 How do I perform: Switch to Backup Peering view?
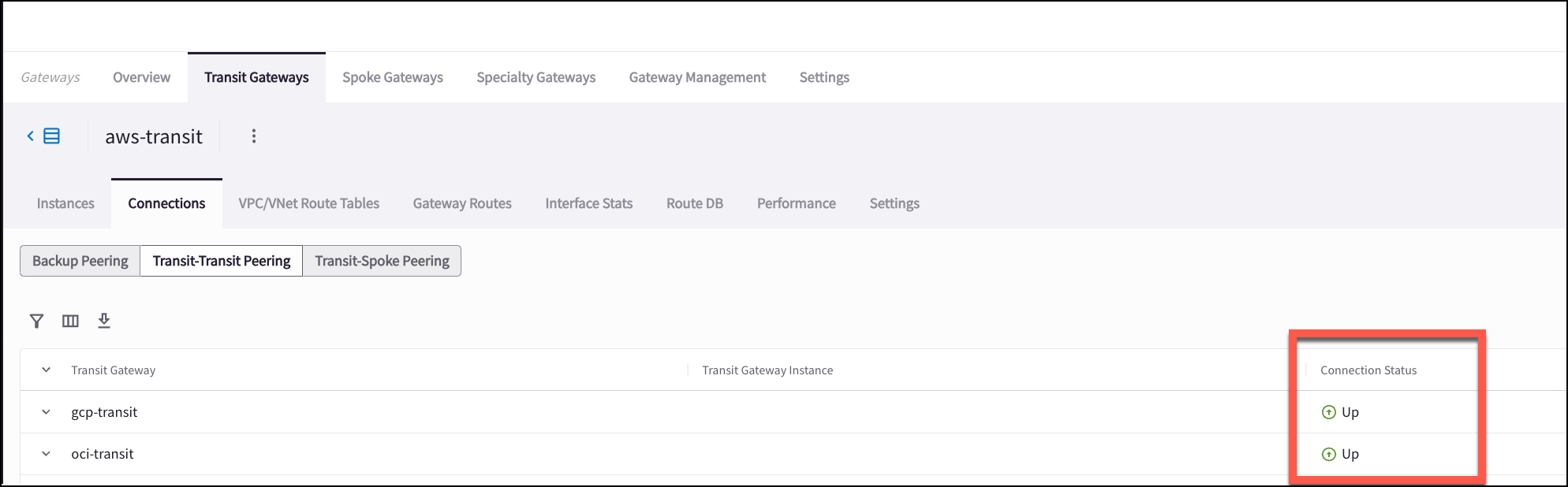click(80, 260)
